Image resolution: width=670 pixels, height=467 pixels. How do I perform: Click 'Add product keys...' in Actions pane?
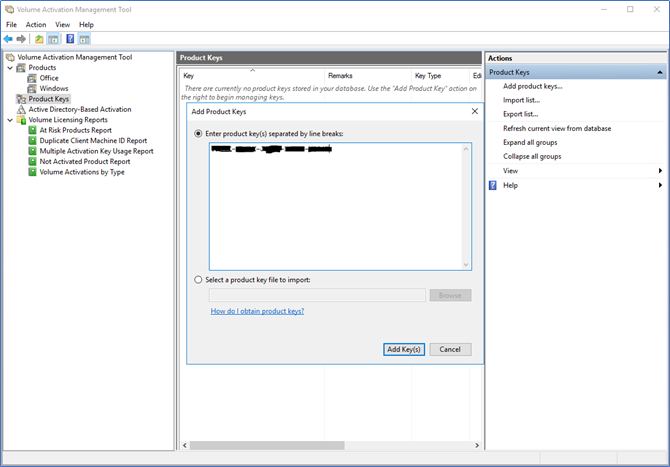[532, 86]
